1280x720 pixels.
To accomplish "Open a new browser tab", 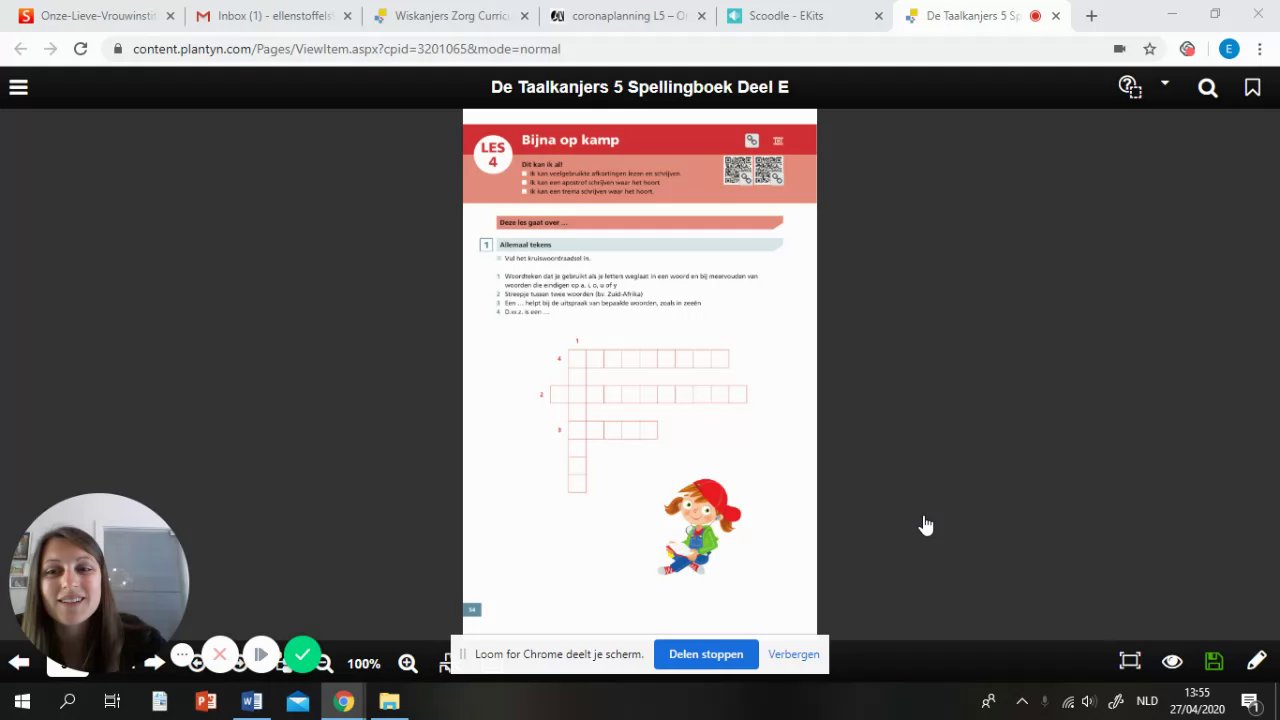I will (x=1091, y=16).
